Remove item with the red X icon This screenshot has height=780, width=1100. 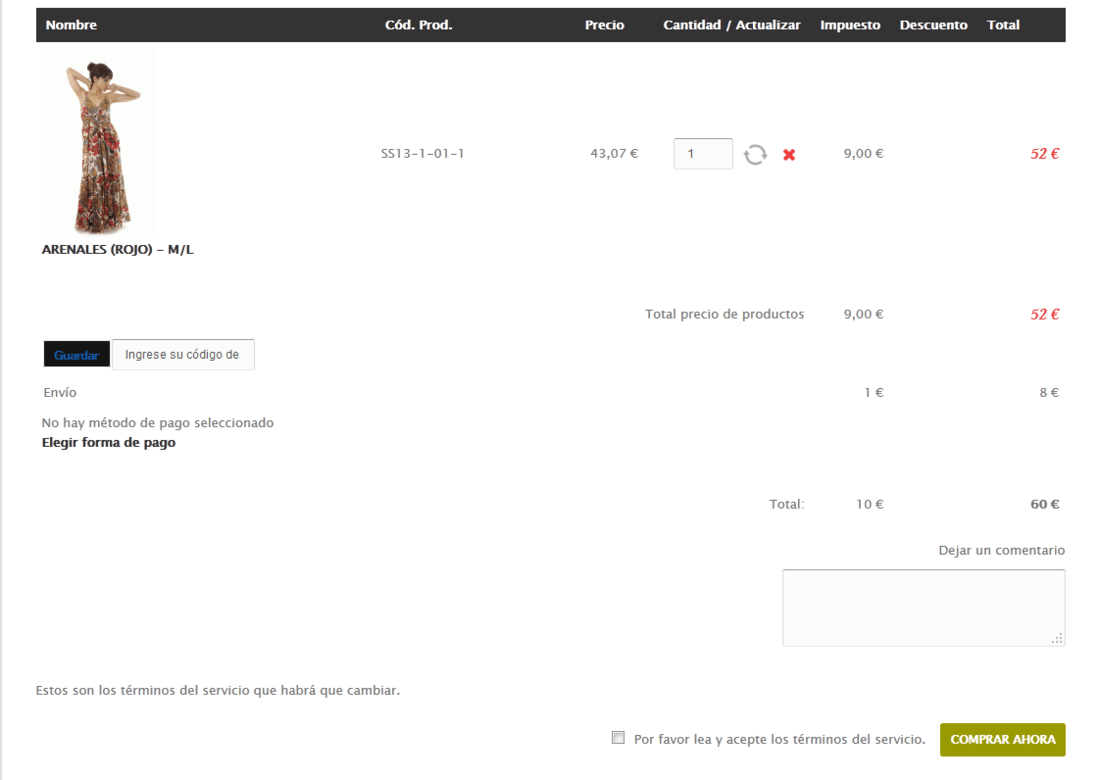pos(789,154)
